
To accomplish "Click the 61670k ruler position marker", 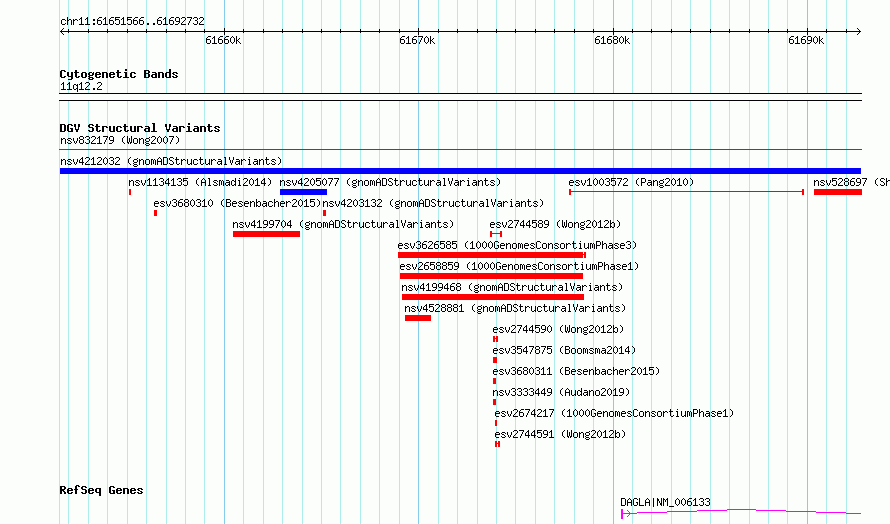I will (418, 40).
